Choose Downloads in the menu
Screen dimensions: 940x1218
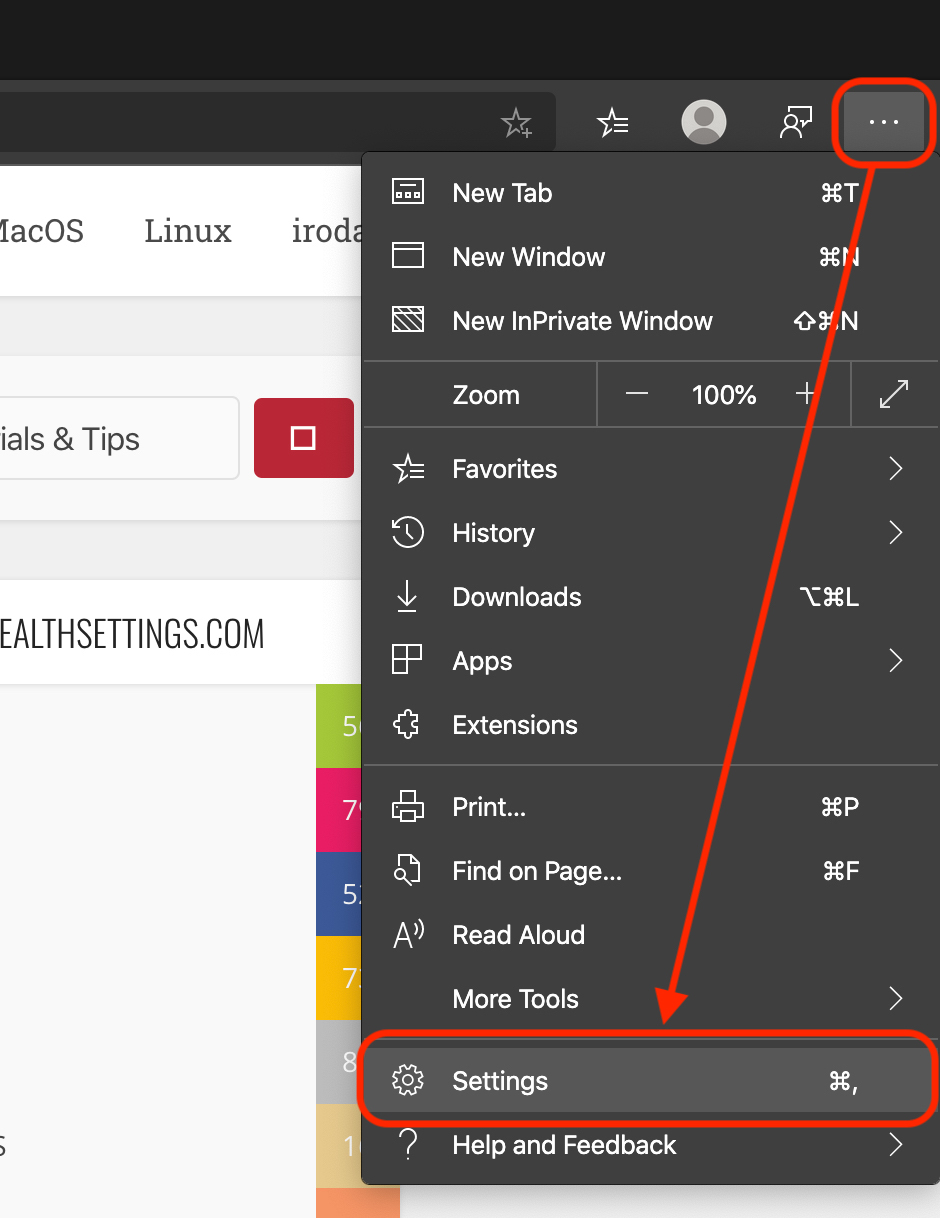[x=516, y=597]
